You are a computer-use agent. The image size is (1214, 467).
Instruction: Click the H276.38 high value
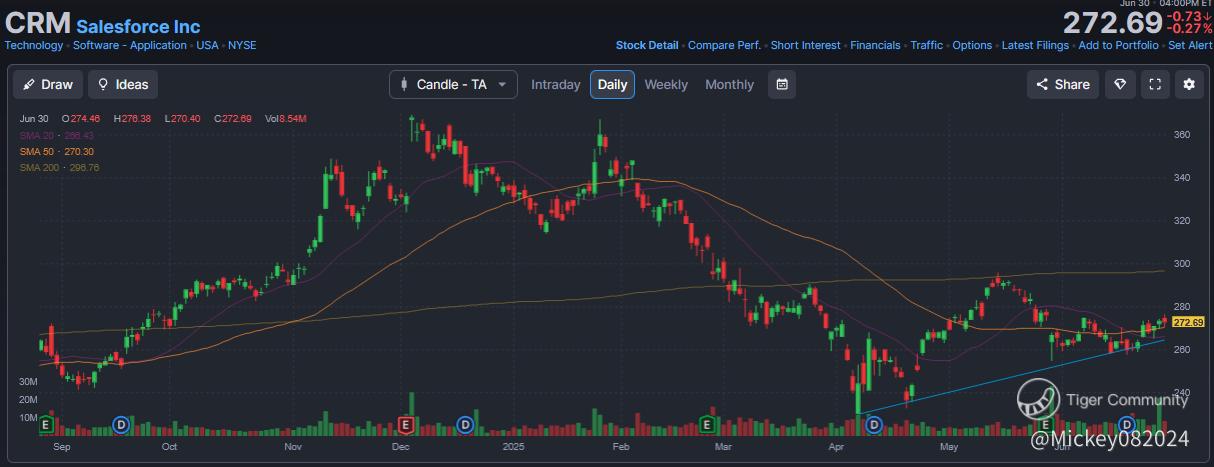pyautogui.click(x=131, y=119)
